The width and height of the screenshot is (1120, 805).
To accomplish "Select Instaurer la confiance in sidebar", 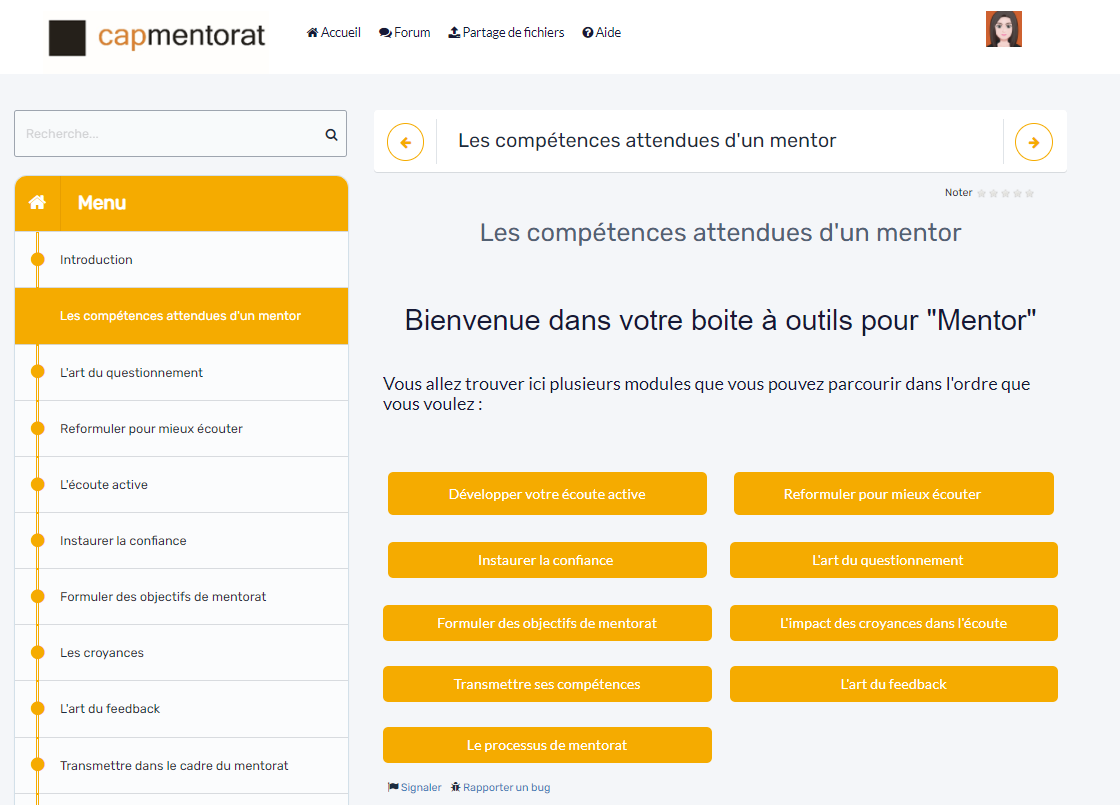I will [123, 541].
